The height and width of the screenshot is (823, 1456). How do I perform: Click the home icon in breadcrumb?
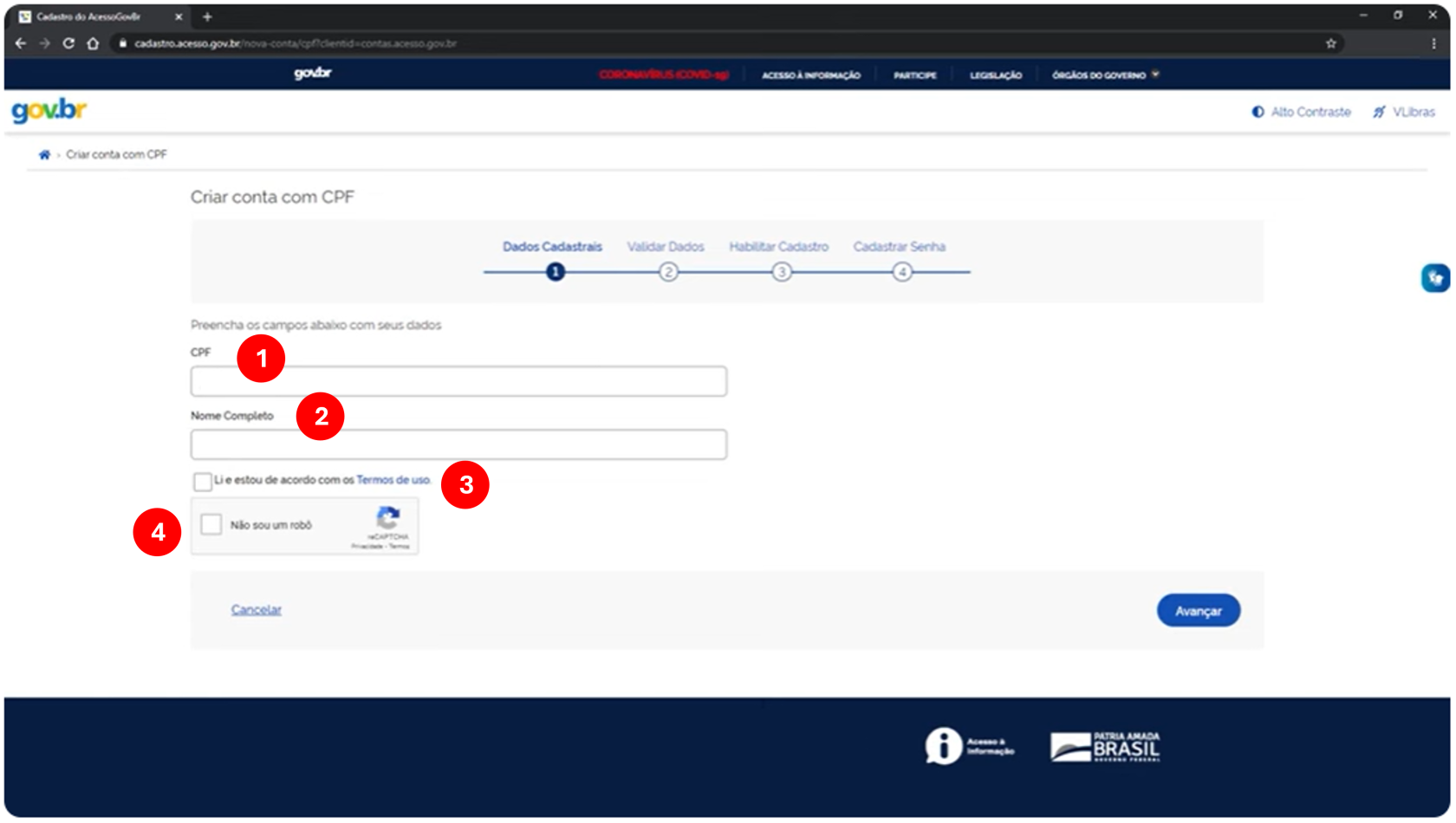[x=44, y=155]
